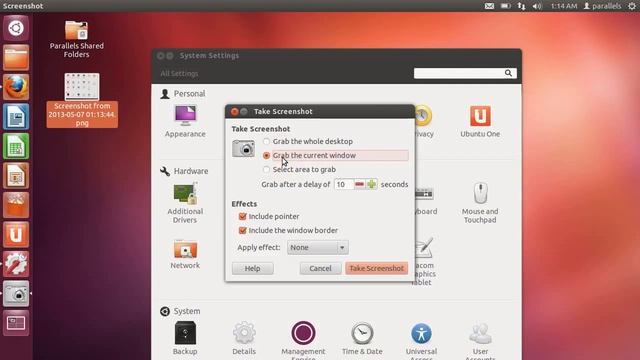Decrease delay with the minus button
Viewport: 640px width, 360px height.
tap(359, 184)
